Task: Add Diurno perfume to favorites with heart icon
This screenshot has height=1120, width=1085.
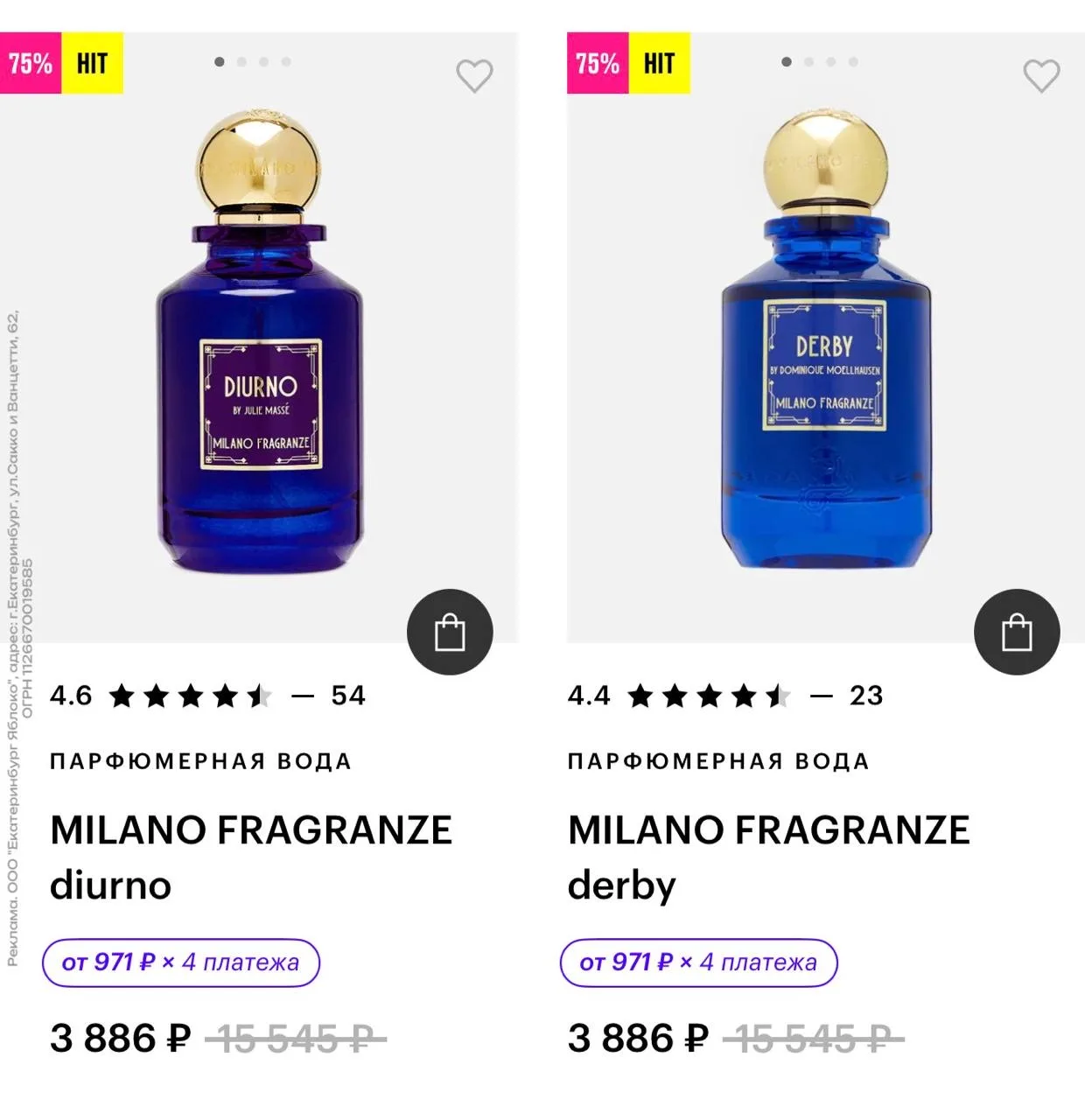Action: pyautogui.click(x=474, y=76)
